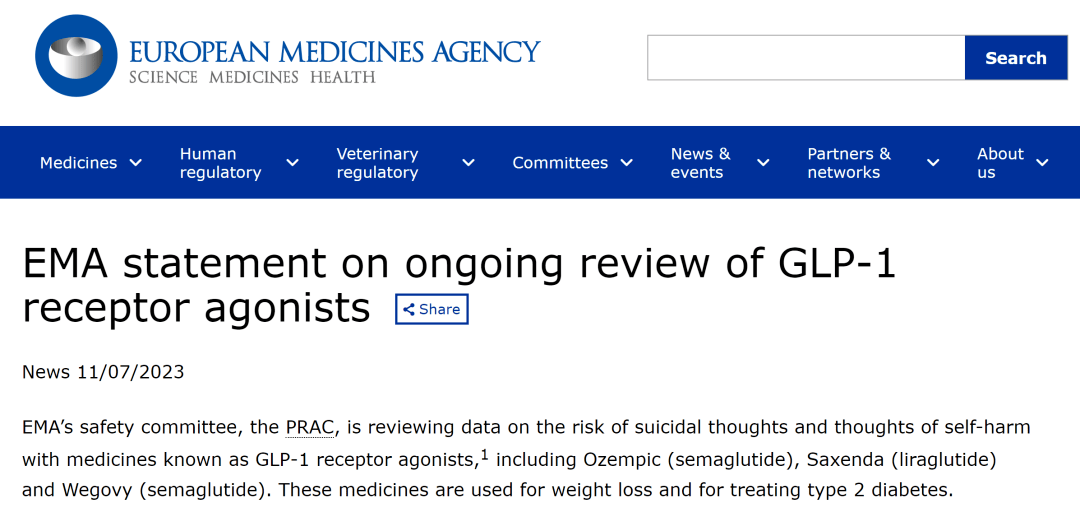Open the Medicines menu item
This screenshot has height=517, width=1080.
[x=78, y=163]
